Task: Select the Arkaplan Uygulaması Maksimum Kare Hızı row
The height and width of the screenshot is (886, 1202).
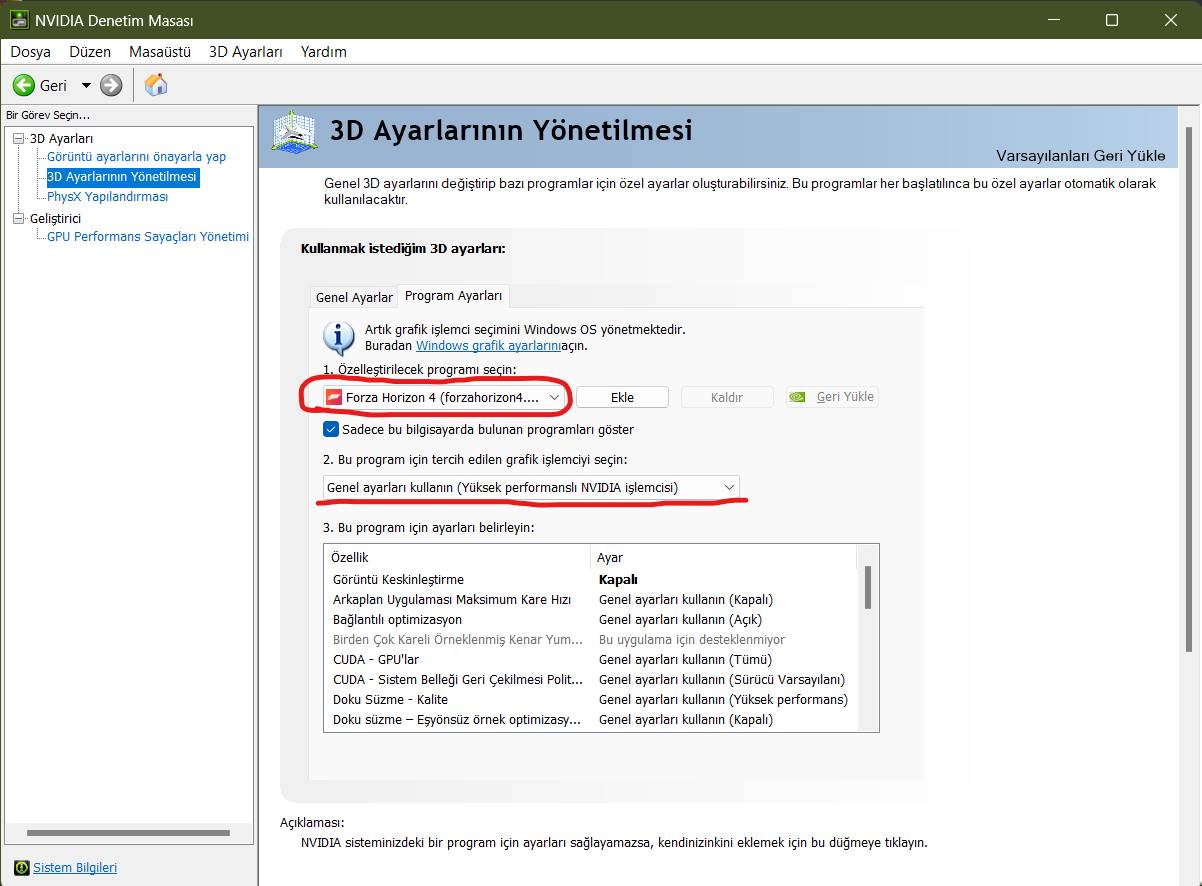Action: tap(590, 599)
